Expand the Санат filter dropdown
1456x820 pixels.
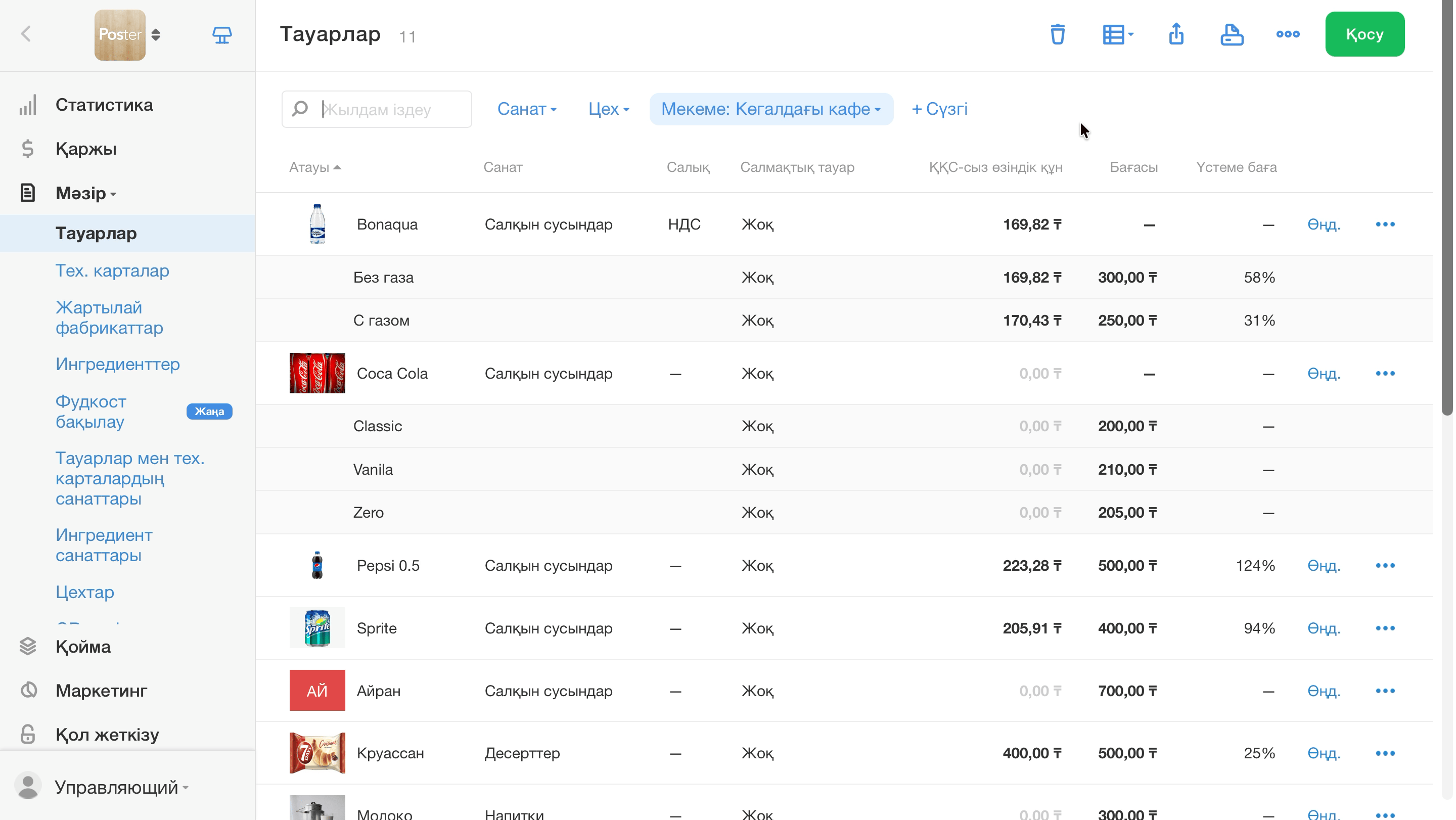tap(527, 109)
